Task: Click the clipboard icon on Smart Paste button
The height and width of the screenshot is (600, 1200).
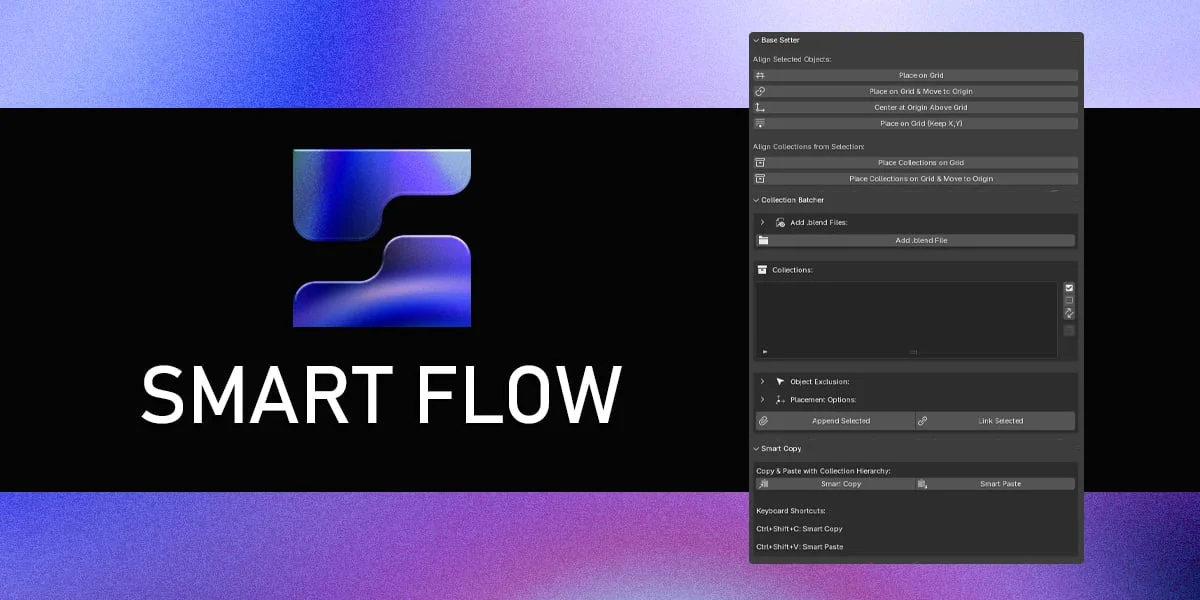Action: [923, 483]
